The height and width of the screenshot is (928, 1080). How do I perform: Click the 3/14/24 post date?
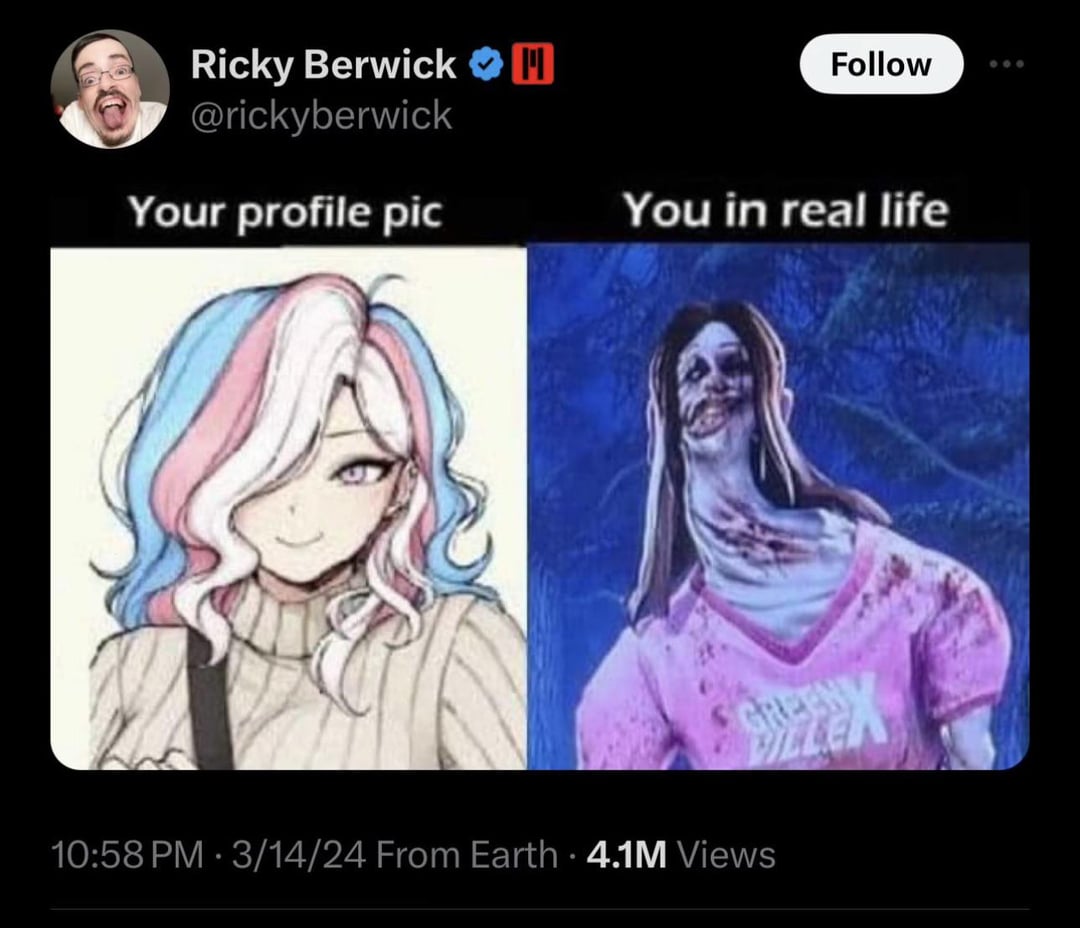pos(298,855)
